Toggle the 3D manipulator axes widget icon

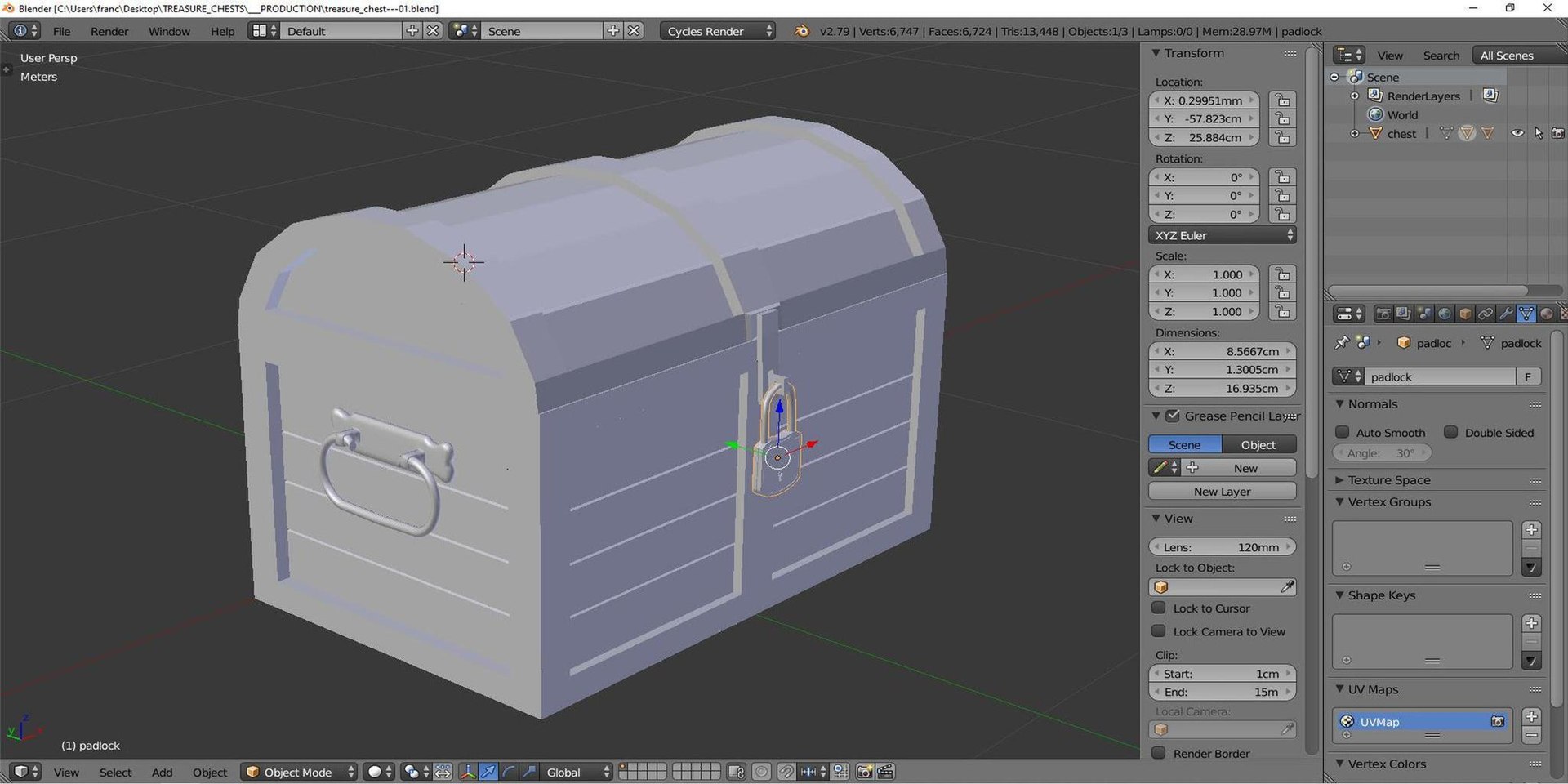[x=468, y=772]
